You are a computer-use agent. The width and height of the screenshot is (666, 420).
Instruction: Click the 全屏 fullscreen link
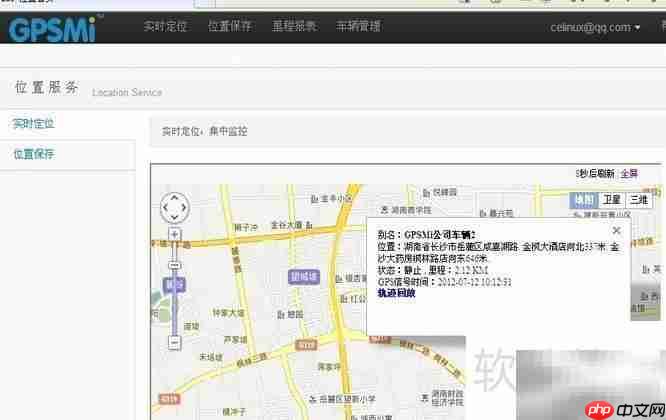629,174
